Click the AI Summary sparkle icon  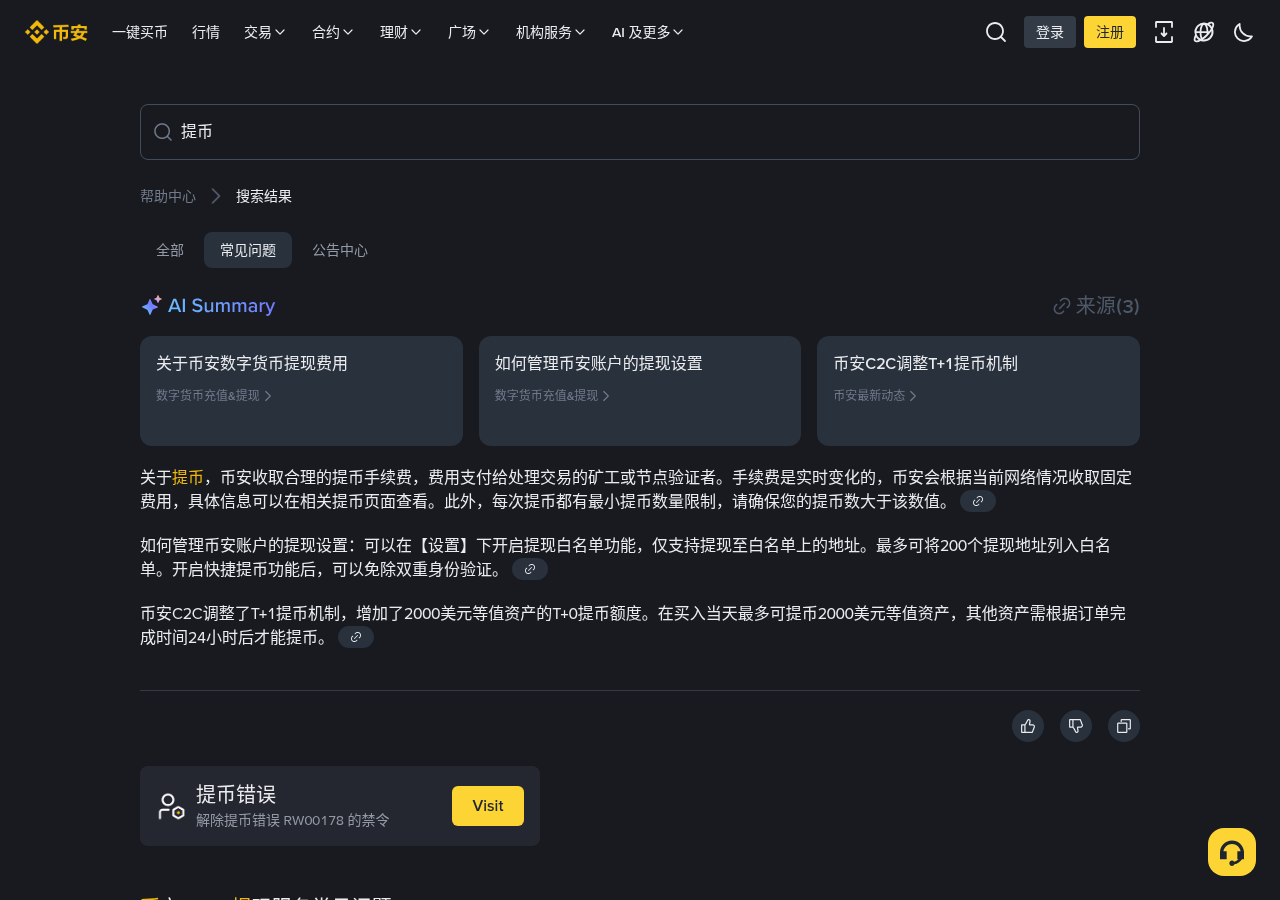coord(151,306)
